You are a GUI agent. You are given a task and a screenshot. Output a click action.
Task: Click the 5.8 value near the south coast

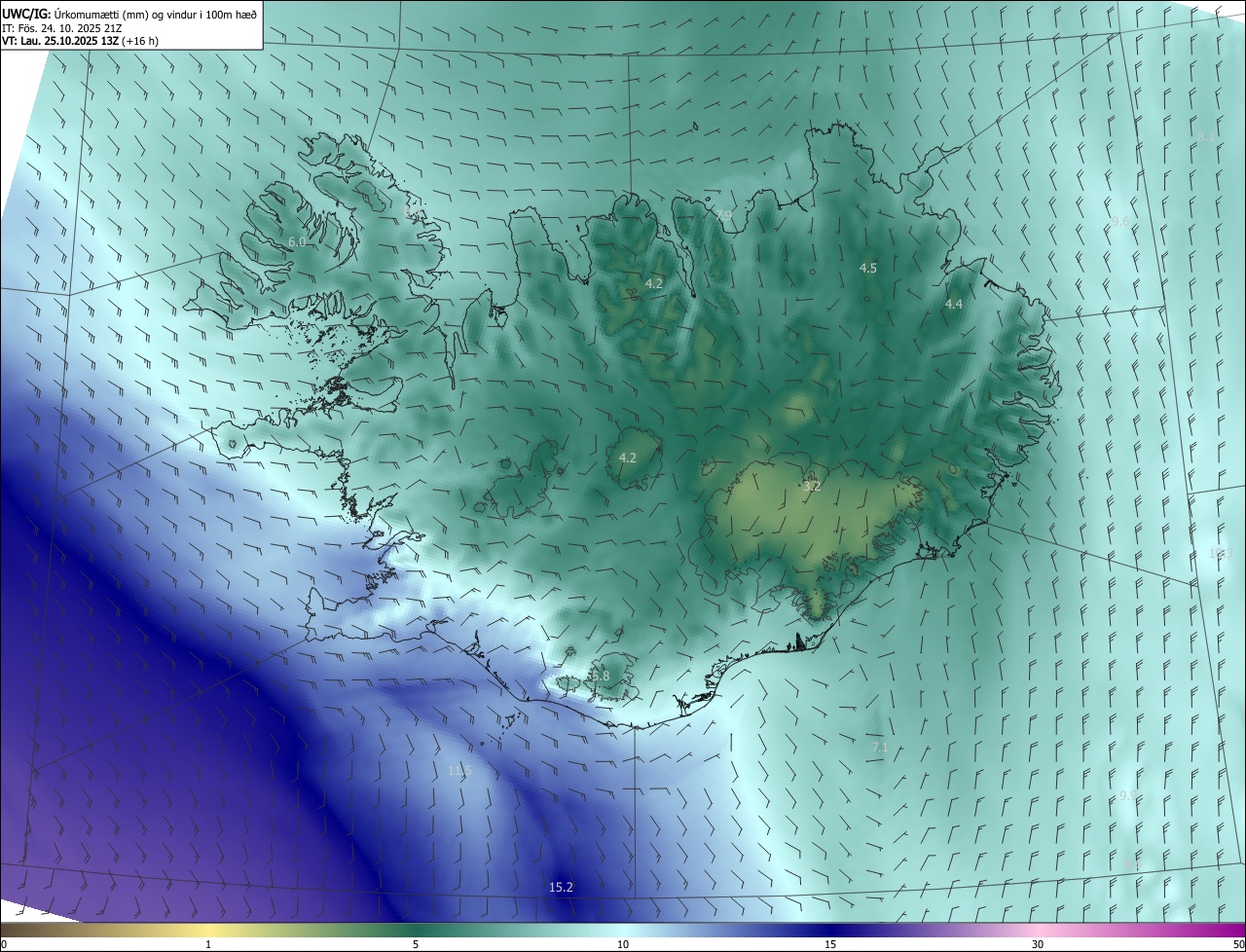[600, 676]
